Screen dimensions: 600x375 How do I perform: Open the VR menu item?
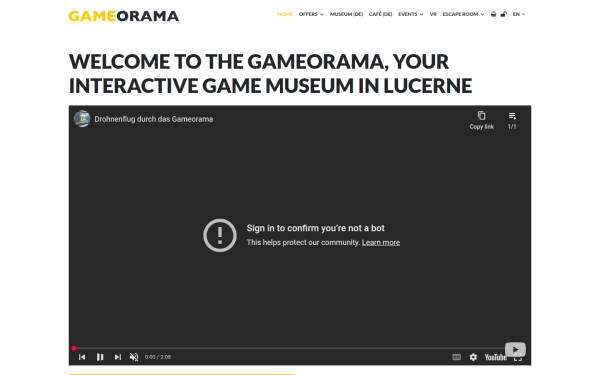[x=433, y=14]
